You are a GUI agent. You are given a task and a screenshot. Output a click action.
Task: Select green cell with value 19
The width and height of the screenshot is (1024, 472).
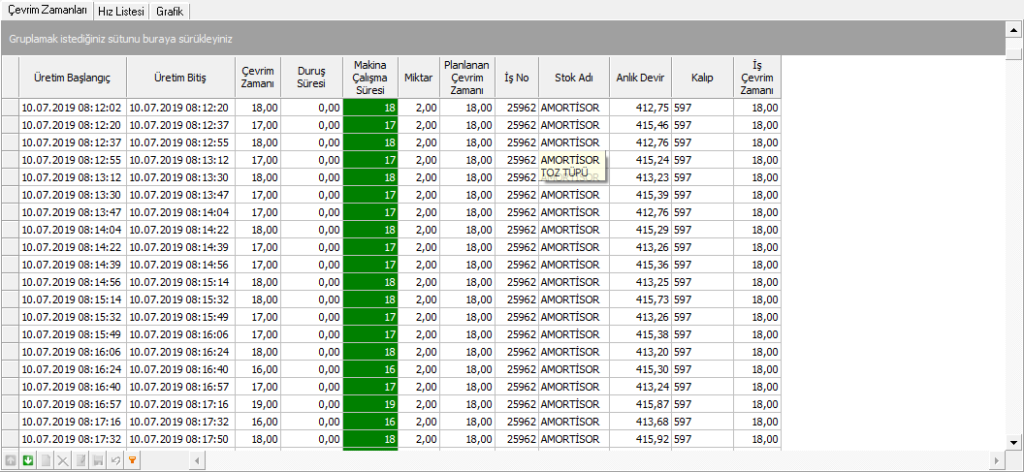tap(370, 403)
